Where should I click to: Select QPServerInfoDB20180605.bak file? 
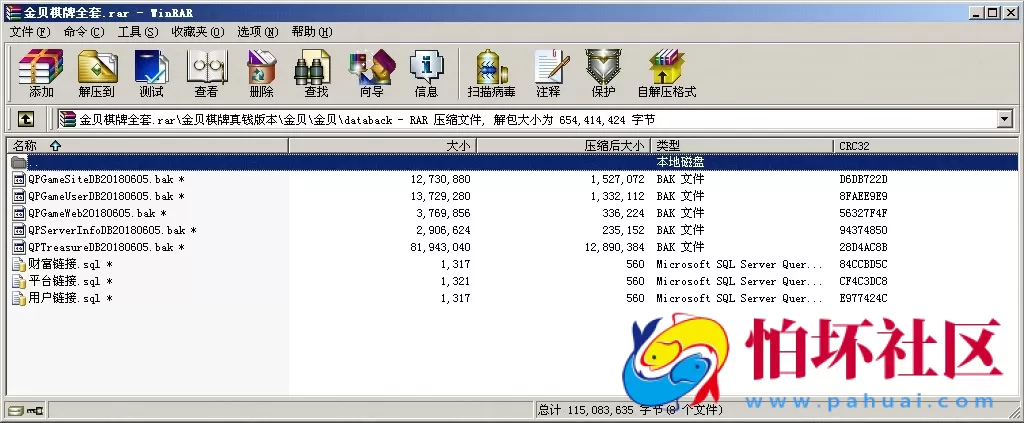(112, 230)
